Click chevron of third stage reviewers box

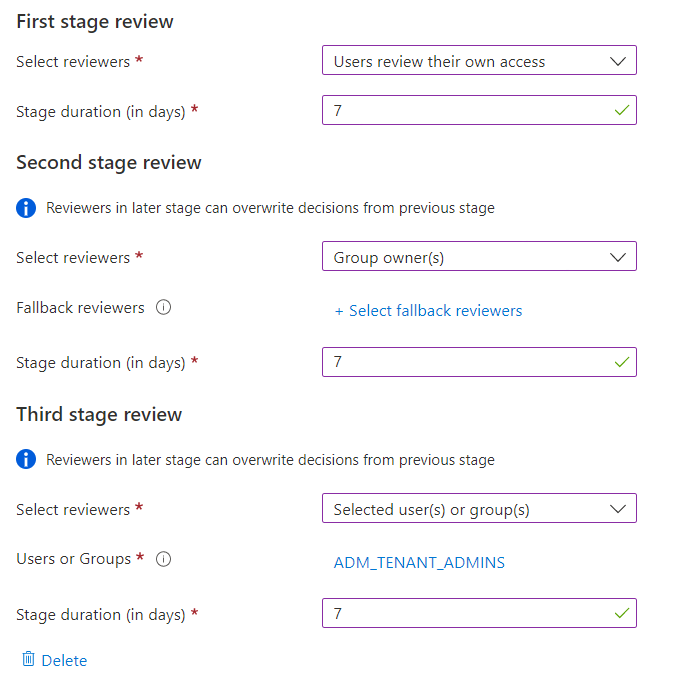pos(619,509)
